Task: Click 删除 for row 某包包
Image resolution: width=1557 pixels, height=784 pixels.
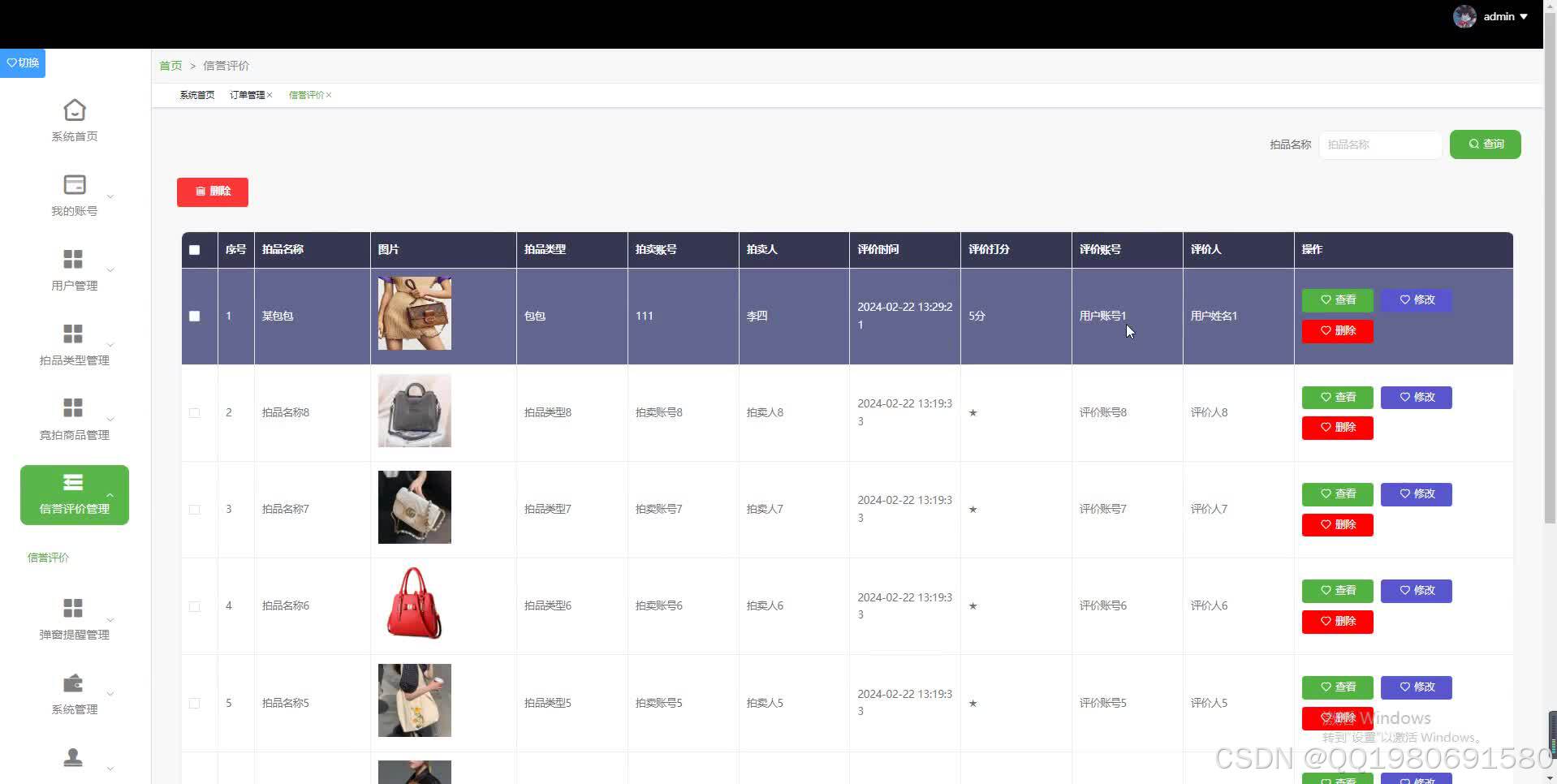Action: pos(1337,331)
